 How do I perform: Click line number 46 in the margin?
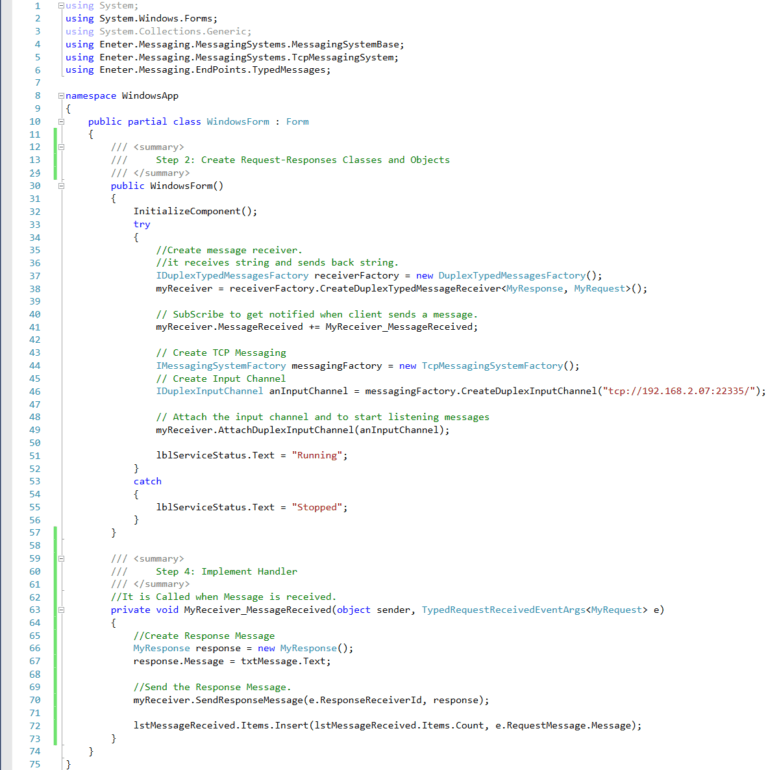point(35,391)
